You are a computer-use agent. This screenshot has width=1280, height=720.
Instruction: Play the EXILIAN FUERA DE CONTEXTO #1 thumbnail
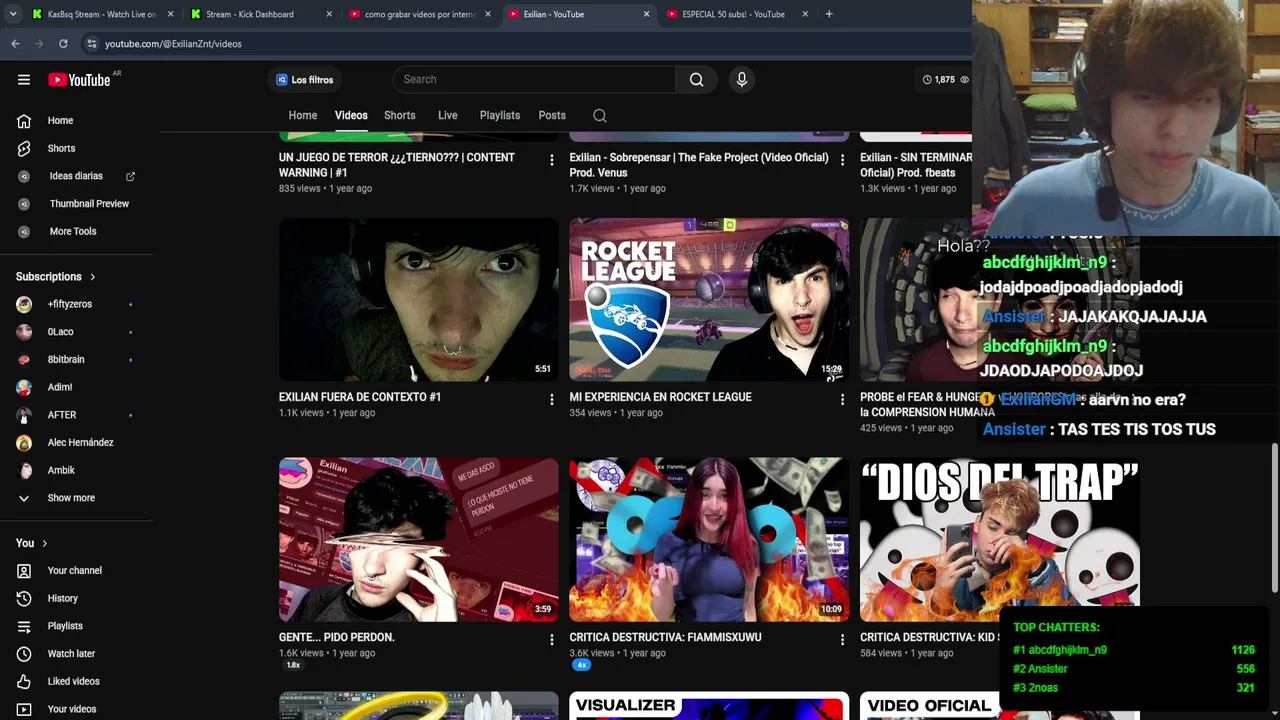[x=419, y=300]
